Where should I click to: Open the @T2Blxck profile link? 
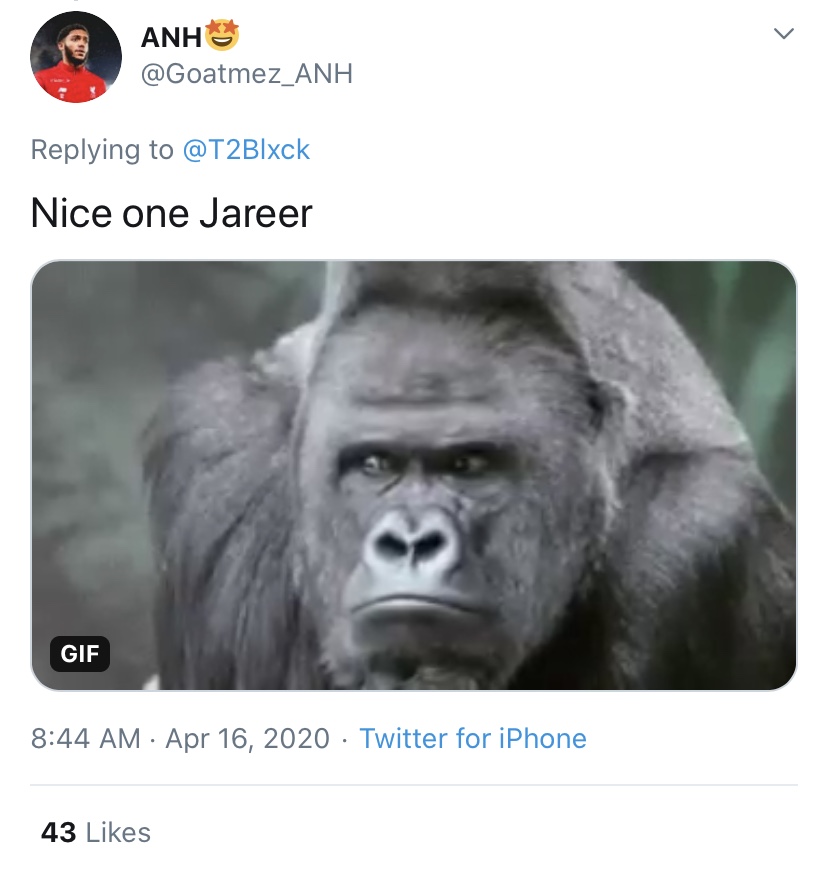pyautogui.click(x=246, y=150)
